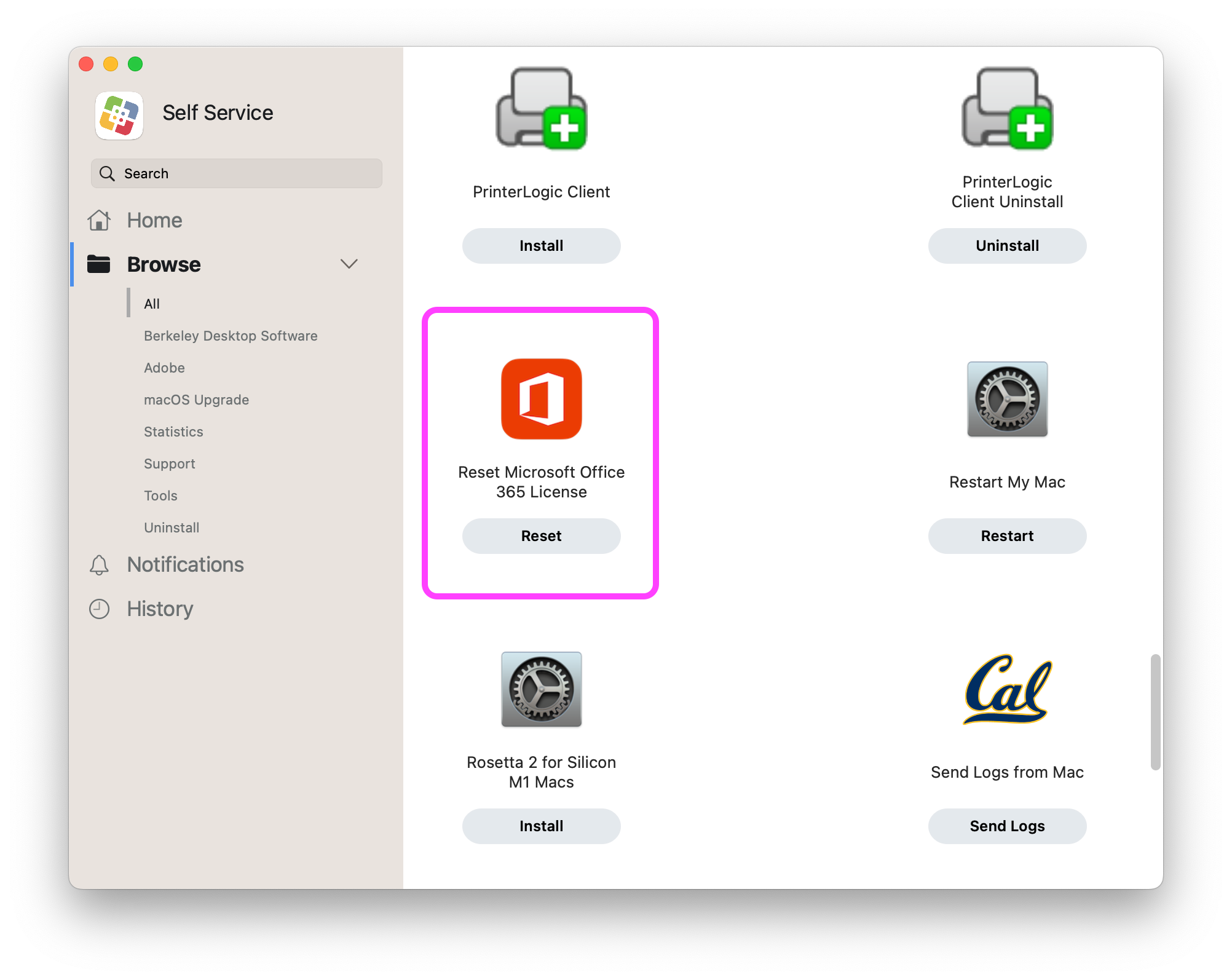This screenshot has height=980, width=1232.
Task: Click the Home sidebar icon
Action: 100,220
